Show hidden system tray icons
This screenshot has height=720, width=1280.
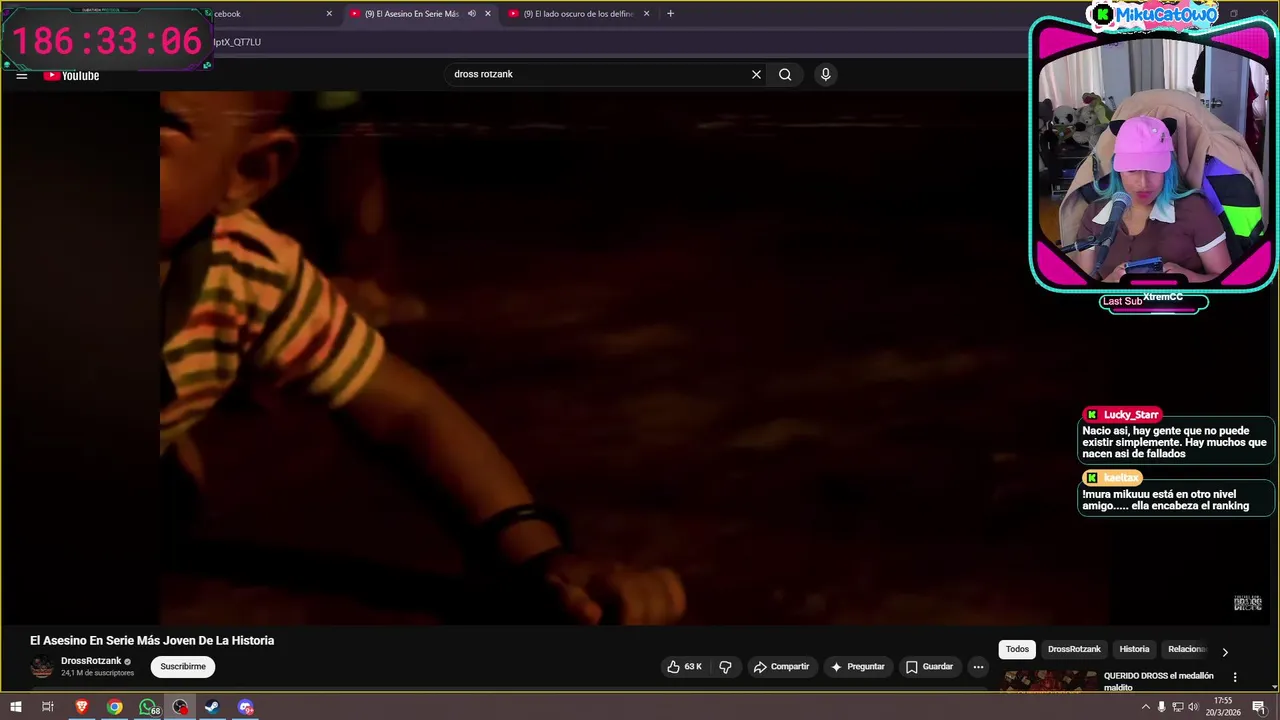pos(1145,707)
